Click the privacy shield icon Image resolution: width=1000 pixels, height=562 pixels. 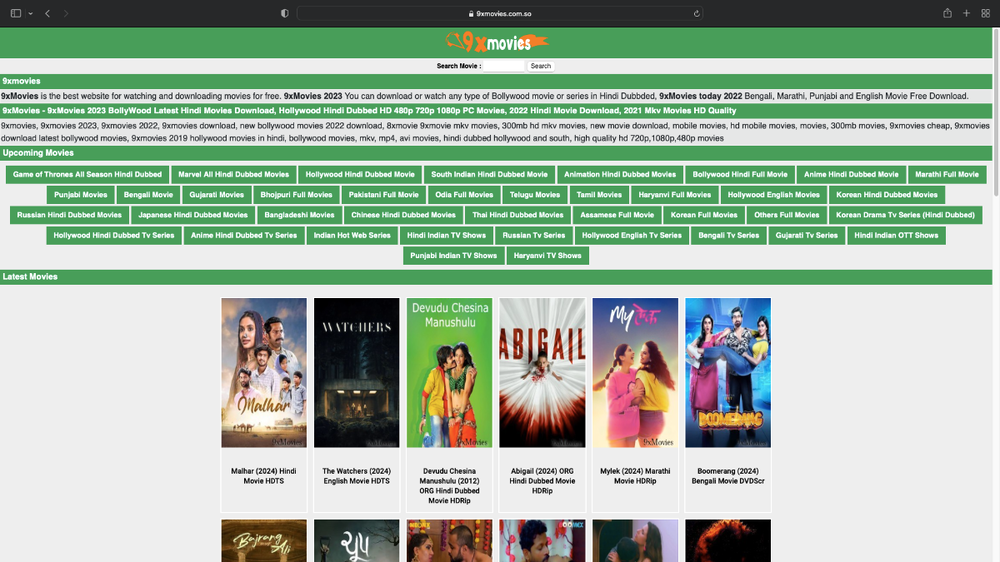(285, 13)
